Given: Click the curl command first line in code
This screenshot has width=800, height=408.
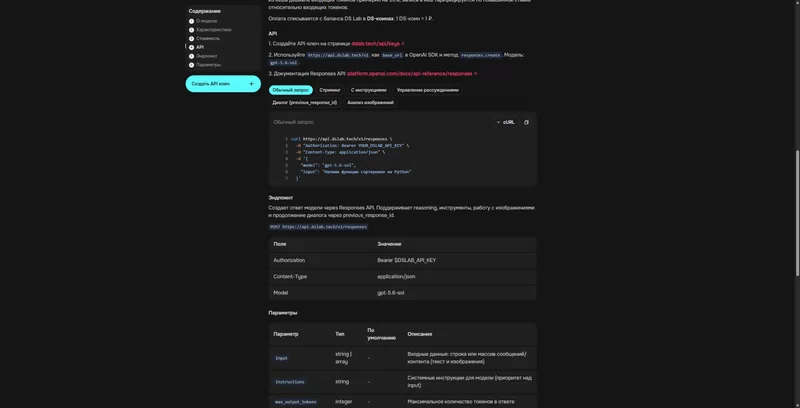Looking at the screenshot, I should point(342,139).
